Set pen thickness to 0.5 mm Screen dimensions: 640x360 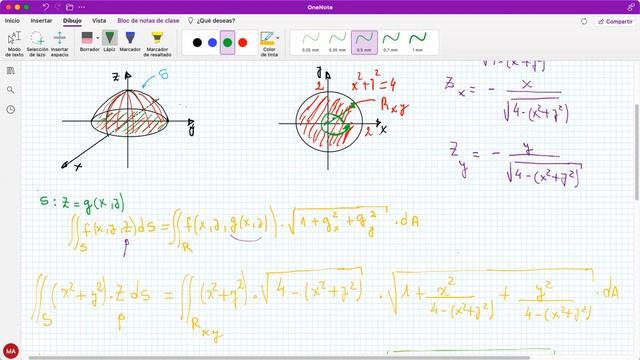[364, 42]
